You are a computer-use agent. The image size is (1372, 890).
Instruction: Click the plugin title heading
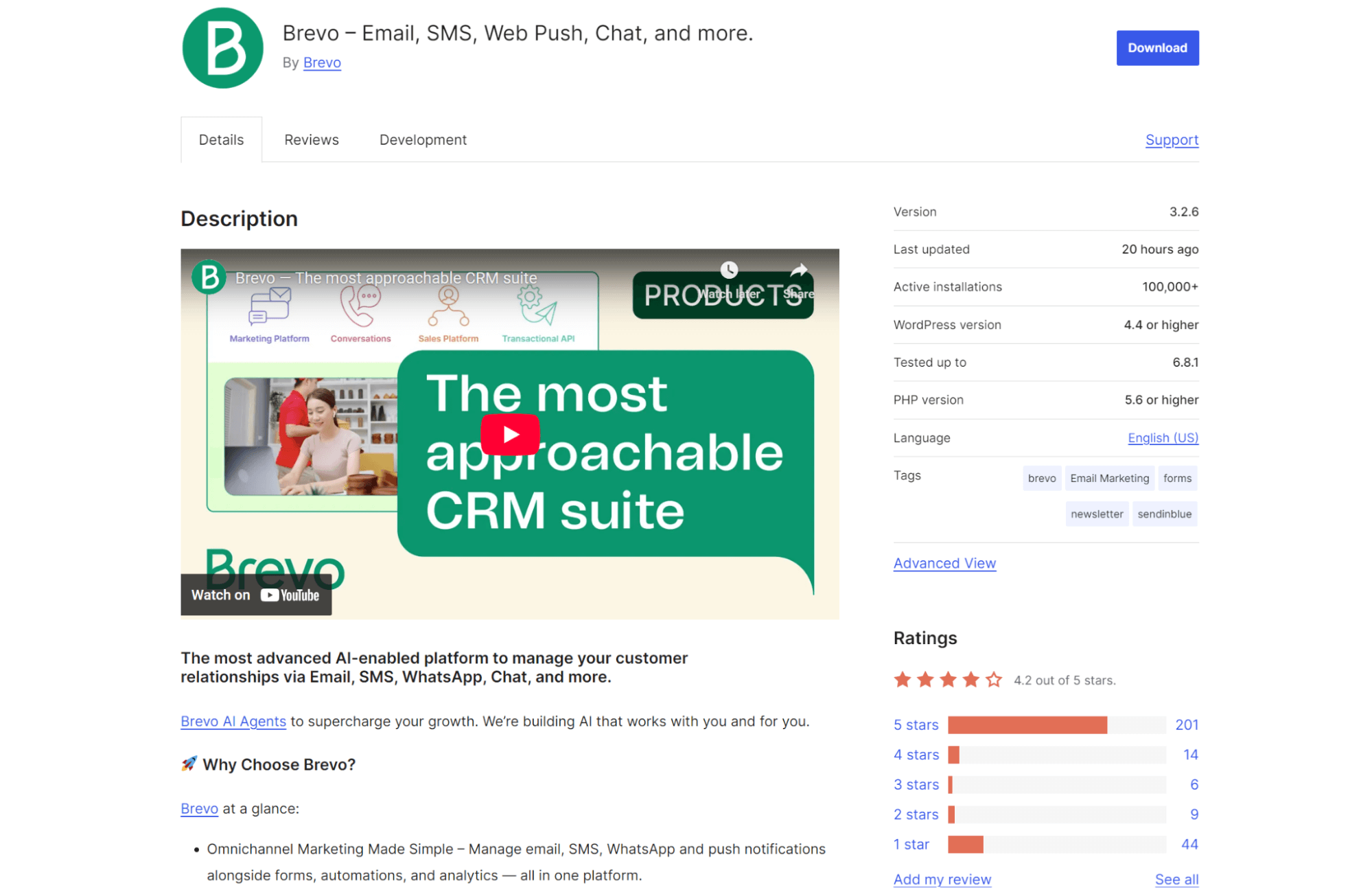(518, 33)
